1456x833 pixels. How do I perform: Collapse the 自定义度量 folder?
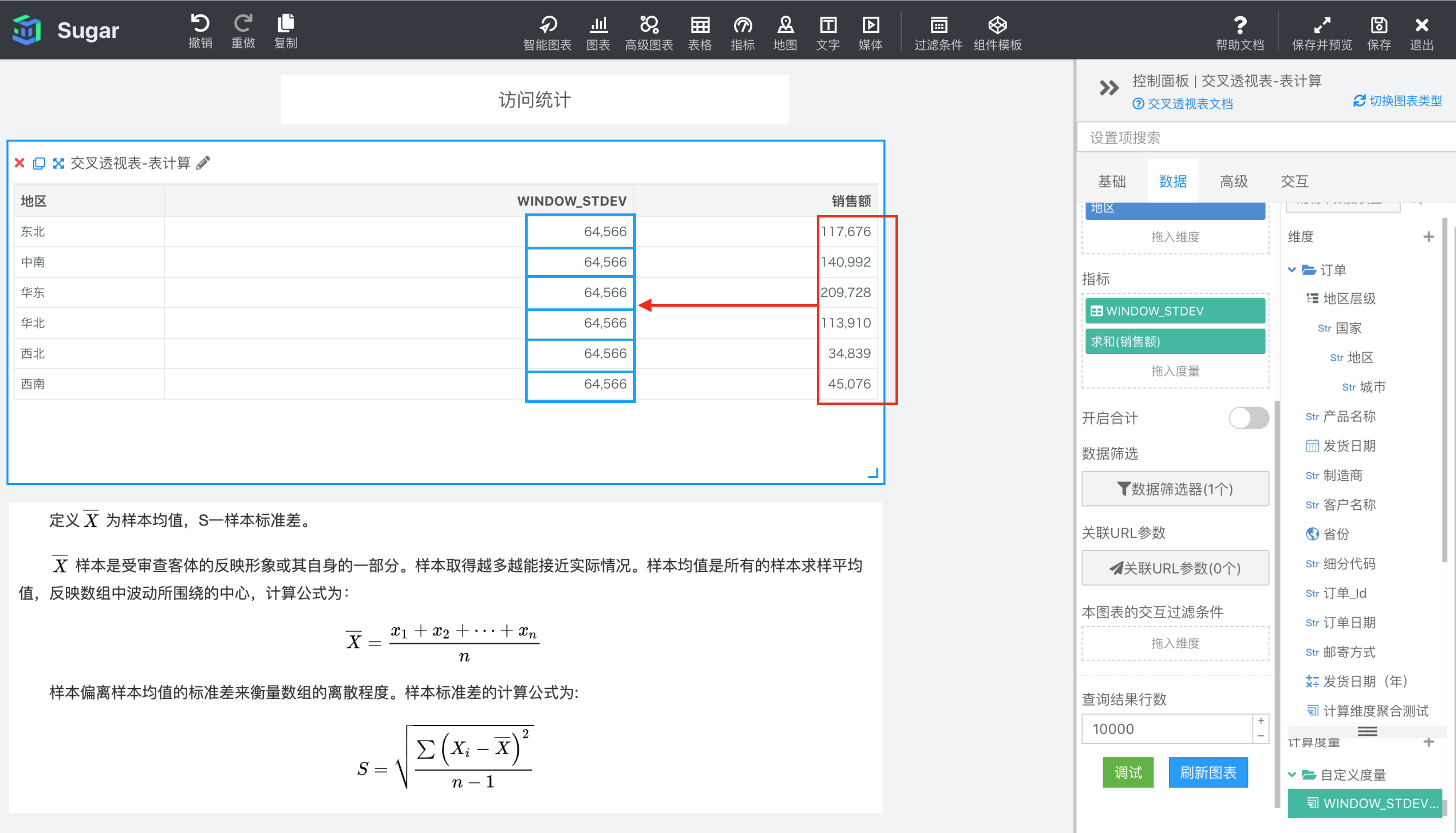[1291, 774]
